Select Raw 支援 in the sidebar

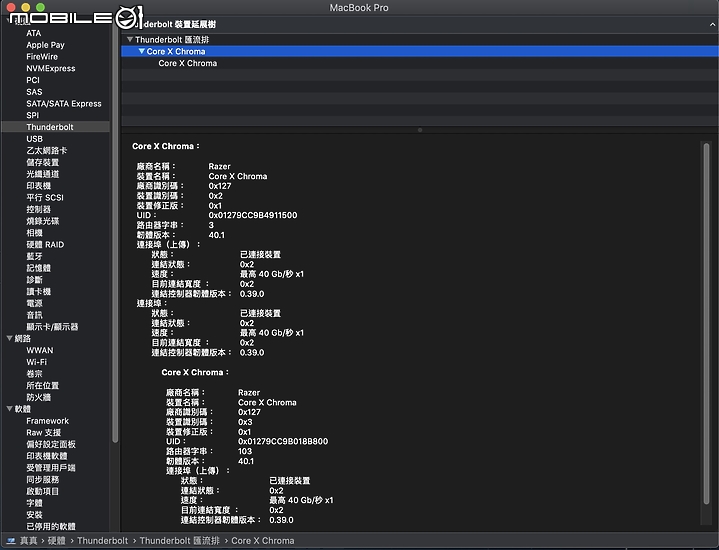[x=44, y=433]
